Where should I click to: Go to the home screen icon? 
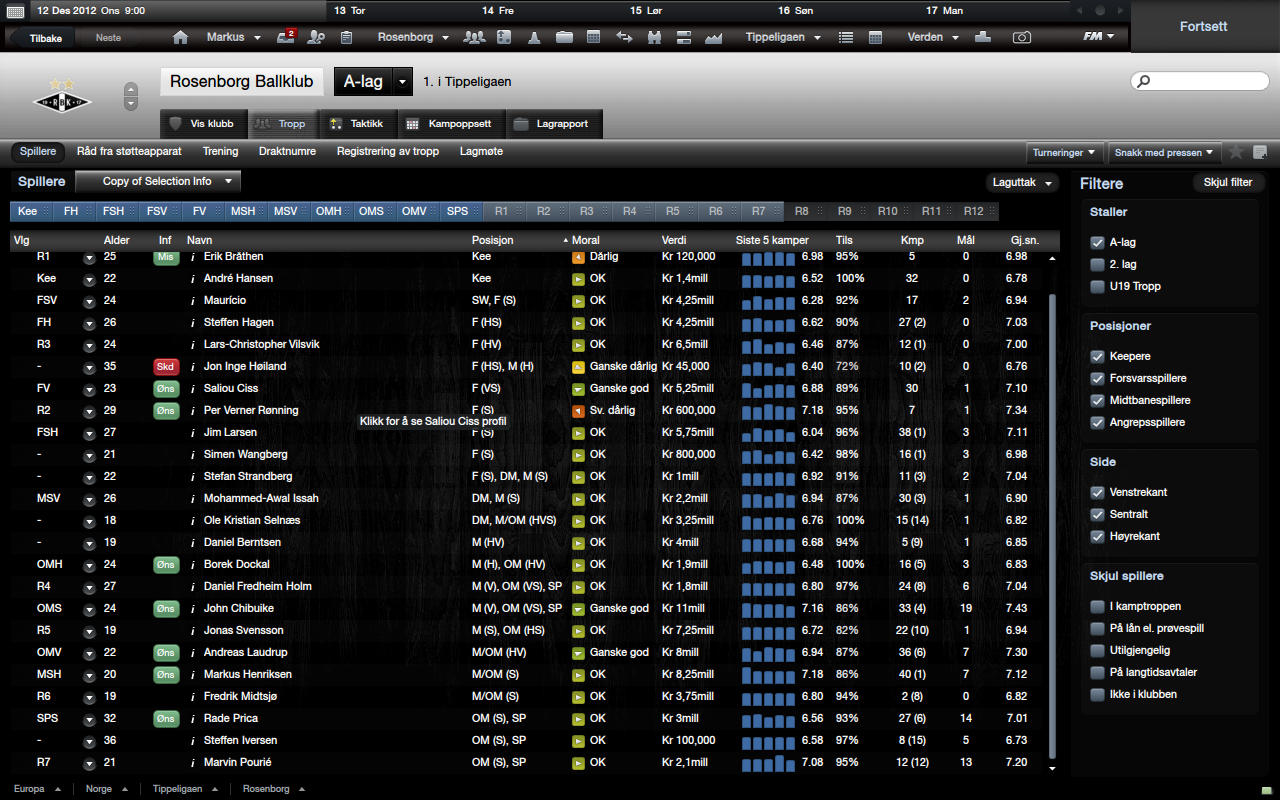(x=181, y=37)
